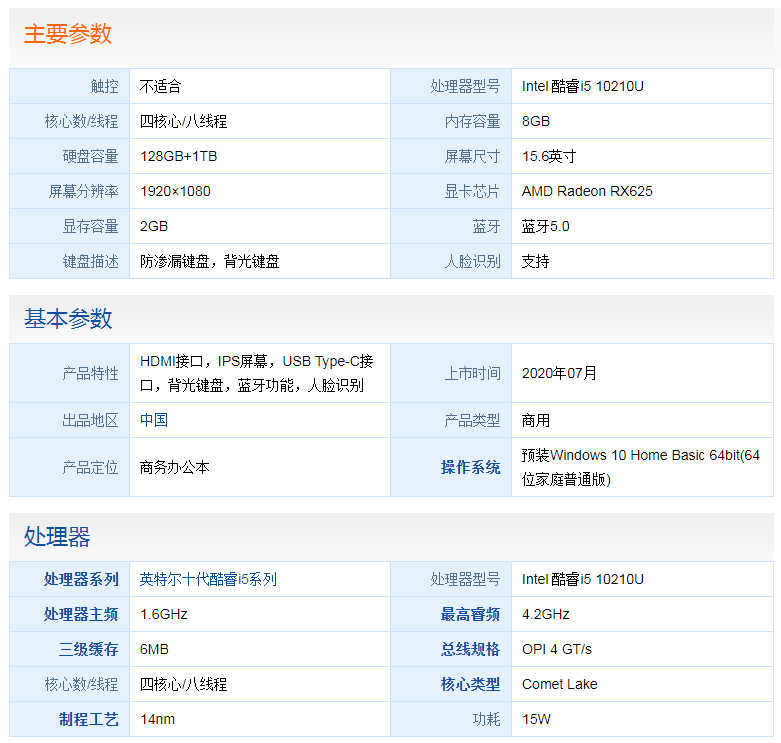Open the 英特尔十代酷睿i5系列 link

click(208, 579)
